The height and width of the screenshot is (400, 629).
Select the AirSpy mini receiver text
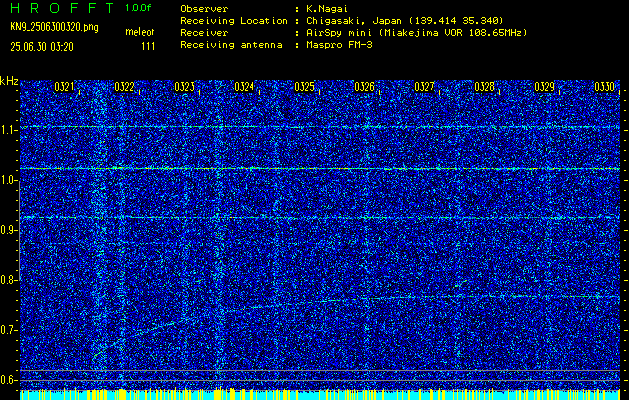click(417, 32)
